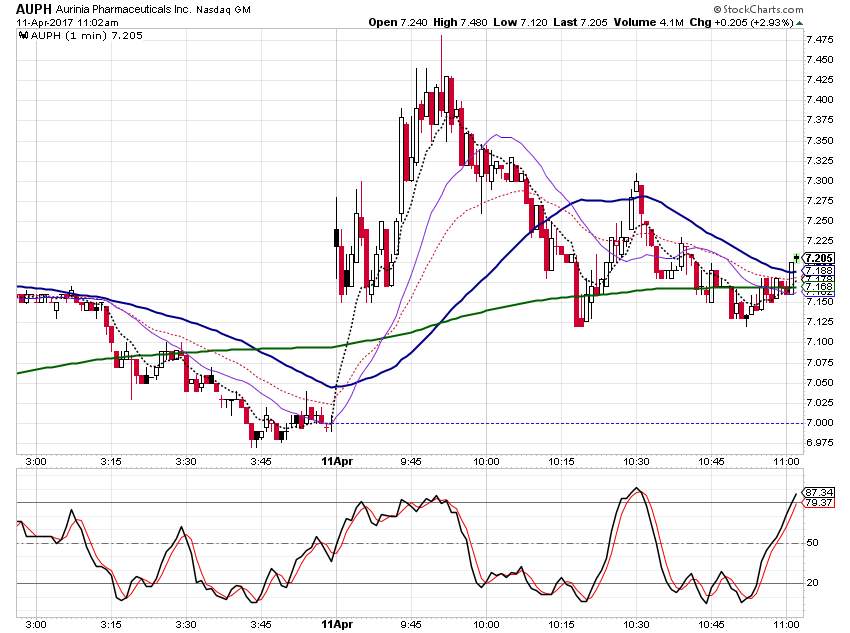The width and height of the screenshot is (850, 633).
Task: Click the blue 7.188 moving average tag
Action: click(x=819, y=270)
